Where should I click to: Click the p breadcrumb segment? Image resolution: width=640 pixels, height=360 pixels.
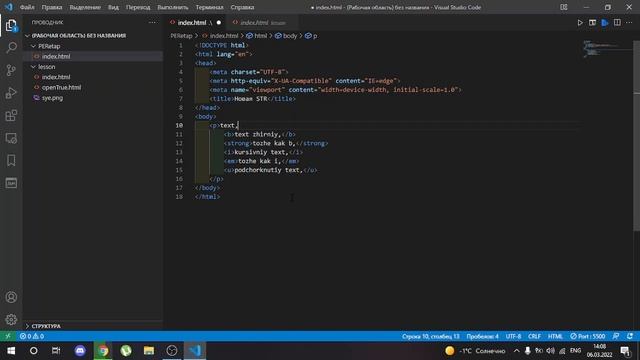coord(311,36)
